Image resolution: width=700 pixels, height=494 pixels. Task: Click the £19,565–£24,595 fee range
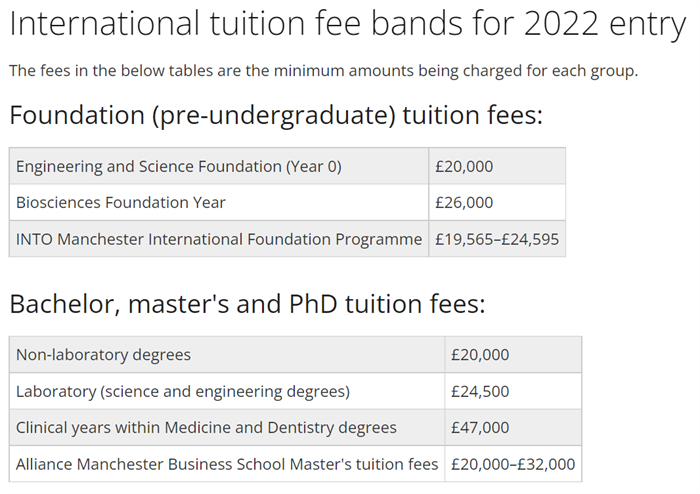pyautogui.click(x=497, y=239)
